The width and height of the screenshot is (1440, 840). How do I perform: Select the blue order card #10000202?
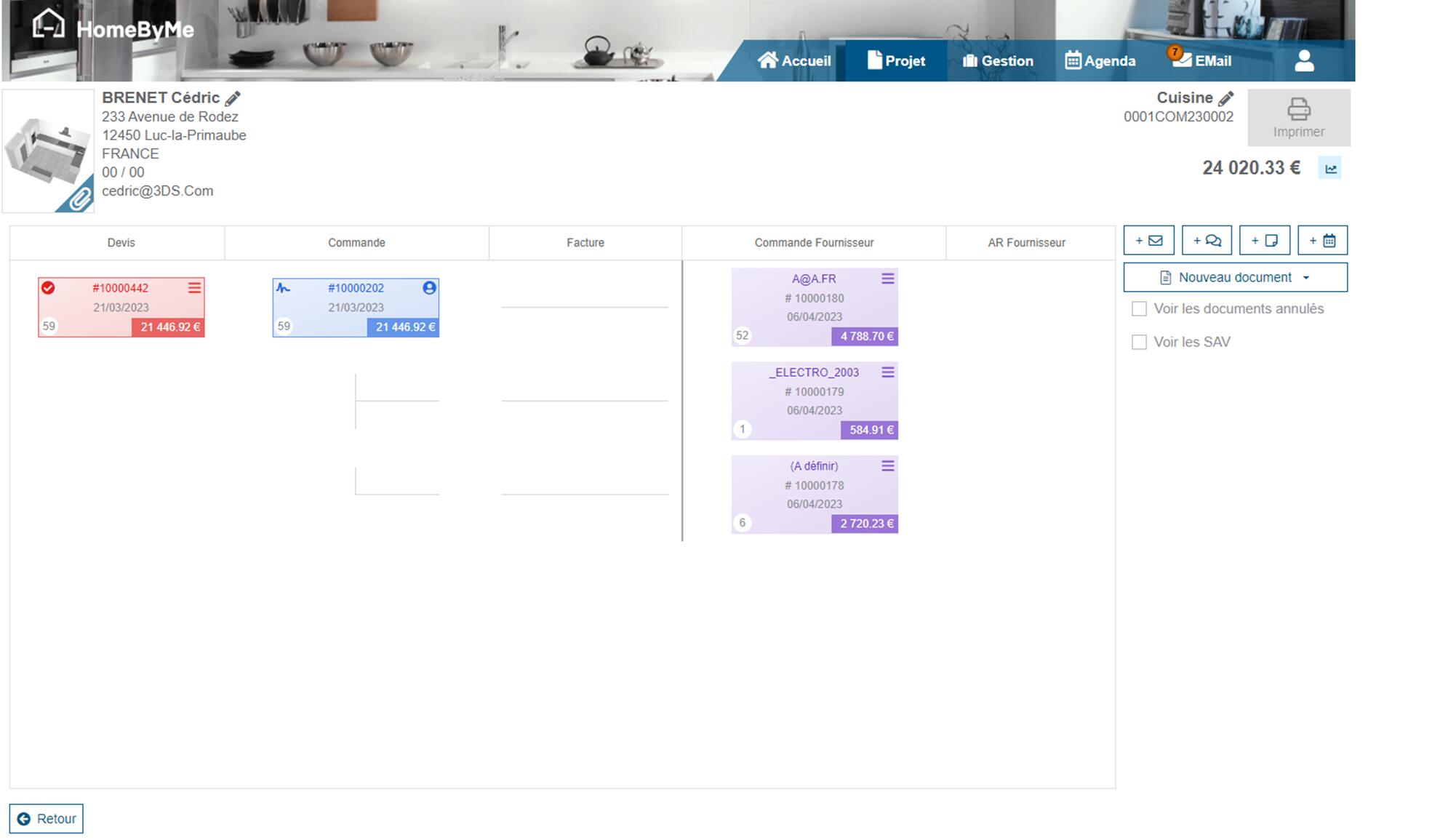356,308
